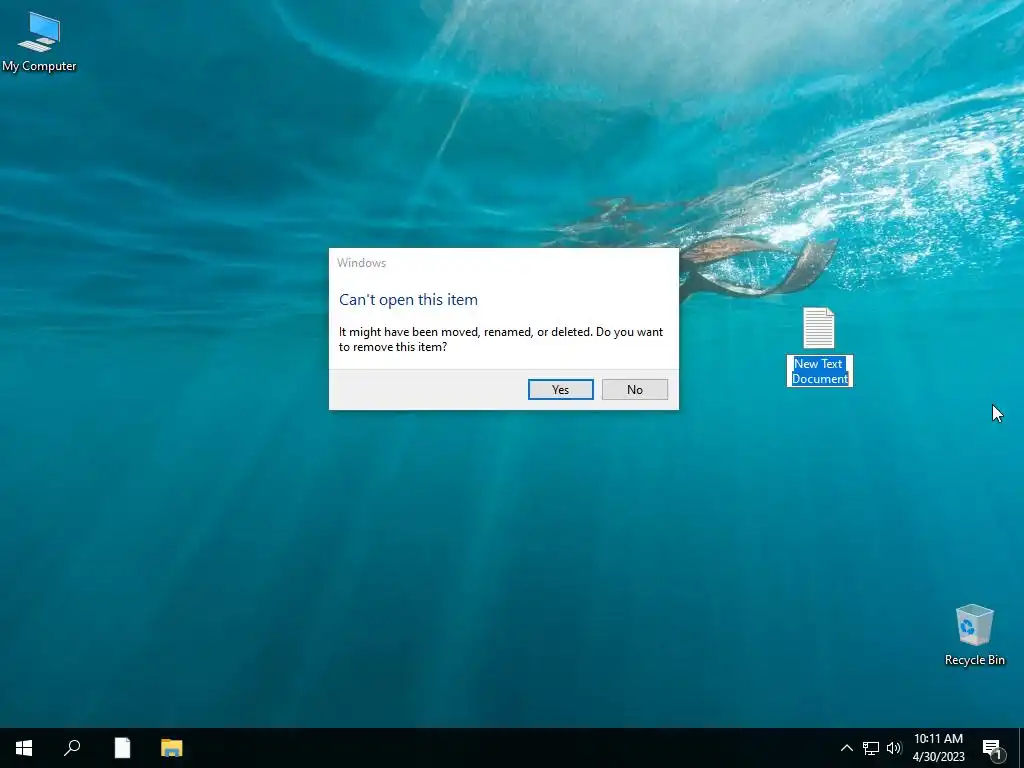Image resolution: width=1024 pixels, height=768 pixels.
Task: Open the Action Center notifications icon
Action: (x=992, y=749)
